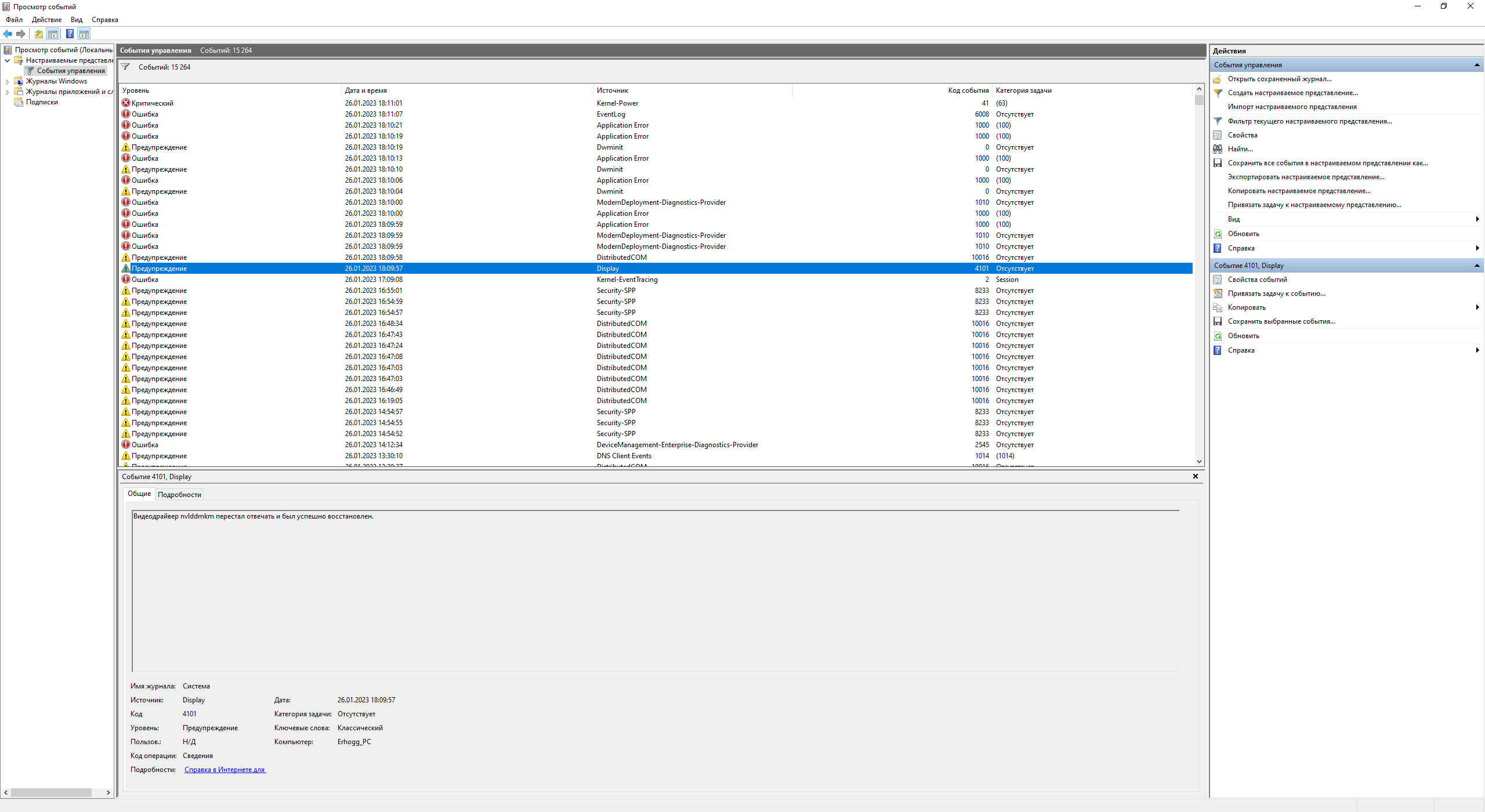Click the left pane horizontal scrollbar

pyautogui.click(x=51, y=792)
